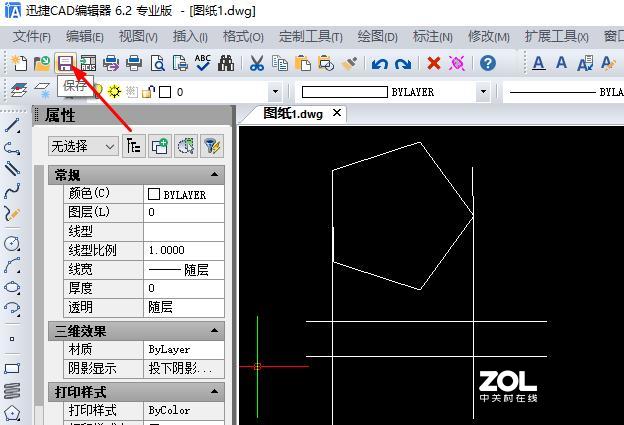624x425 pixels.
Task: Click the Cut scissors icon
Action: coord(257,63)
